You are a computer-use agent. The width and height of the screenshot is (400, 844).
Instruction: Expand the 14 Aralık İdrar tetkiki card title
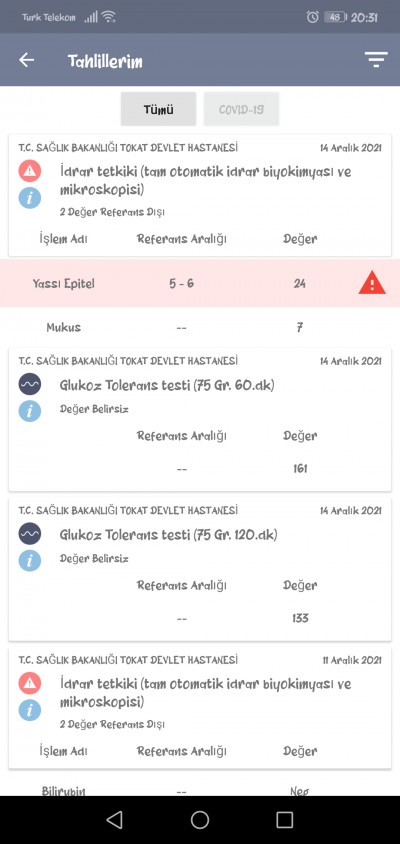205,180
